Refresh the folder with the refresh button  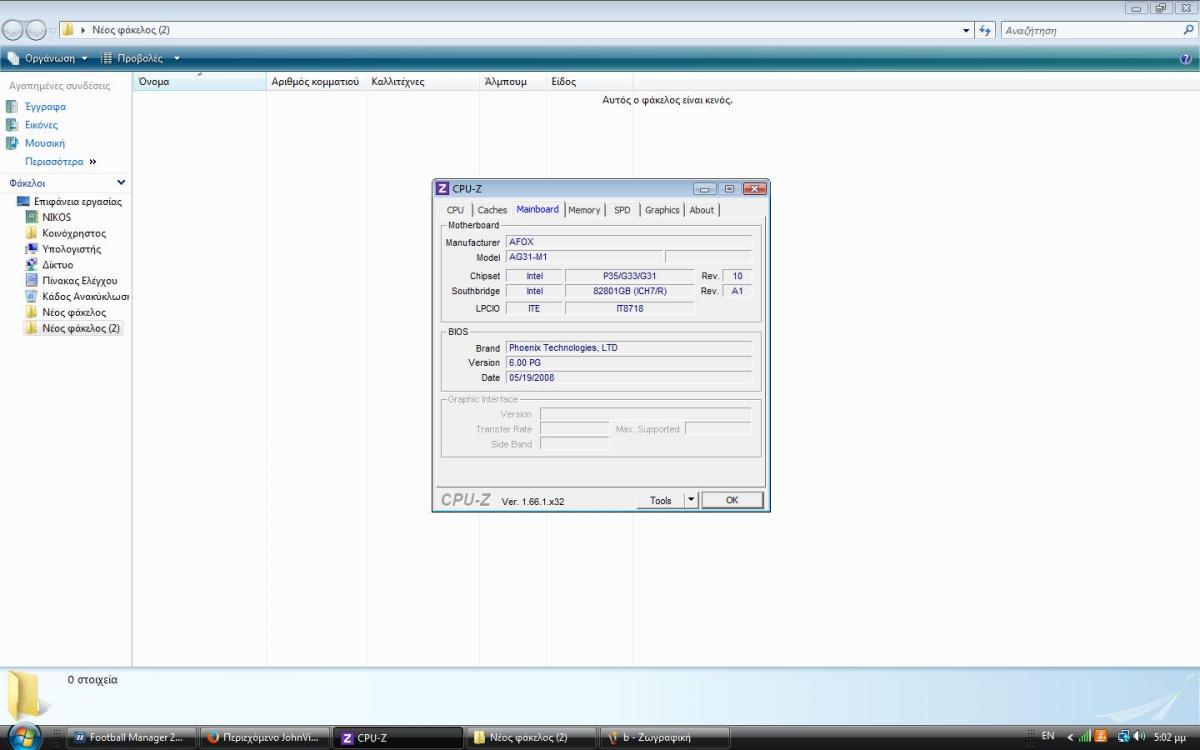pyautogui.click(x=986, y=31)
